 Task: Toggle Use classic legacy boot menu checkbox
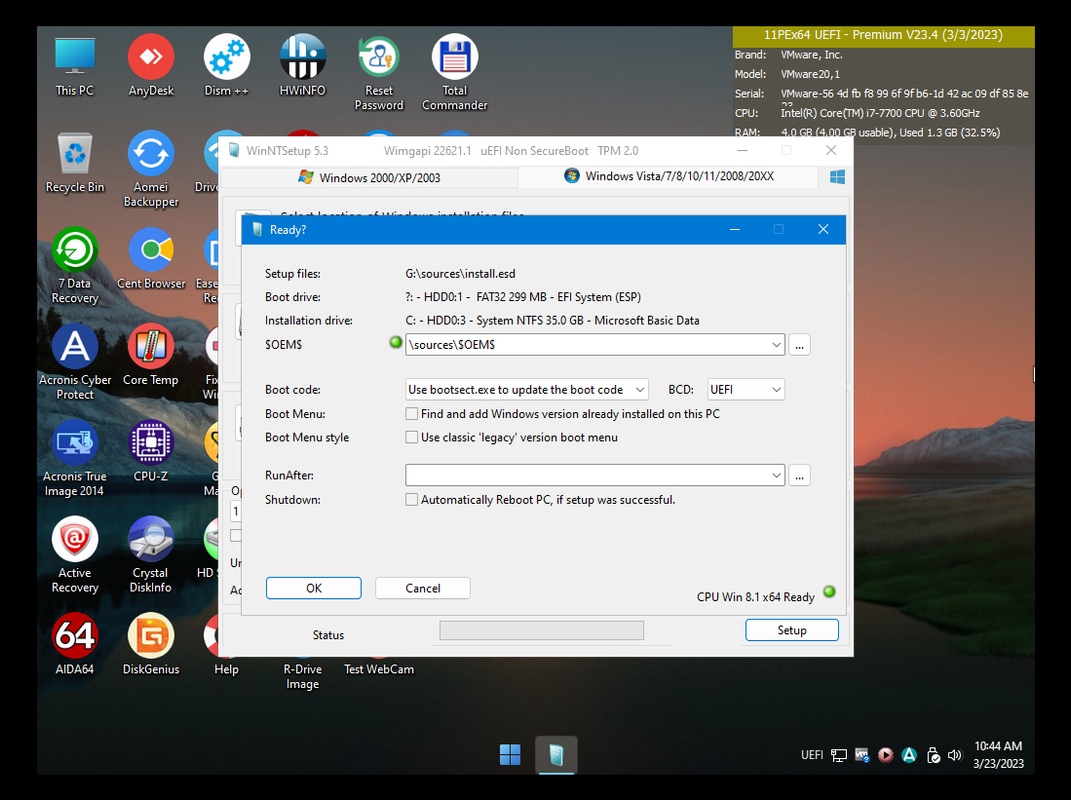[411, 437]
